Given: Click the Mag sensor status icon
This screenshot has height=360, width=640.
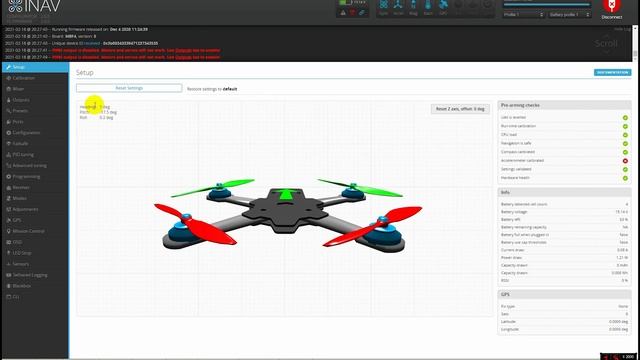Looking at the screenshot, I should point(413,7).
